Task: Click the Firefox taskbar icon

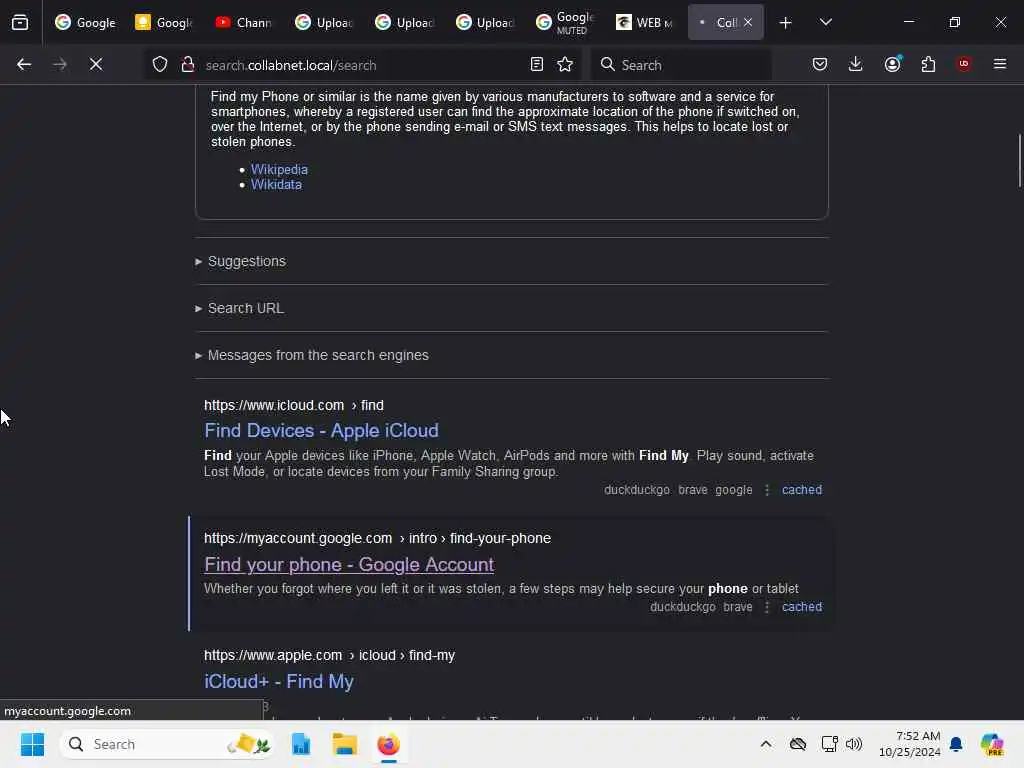Action: pyautogui.click(x=389, y=744)
